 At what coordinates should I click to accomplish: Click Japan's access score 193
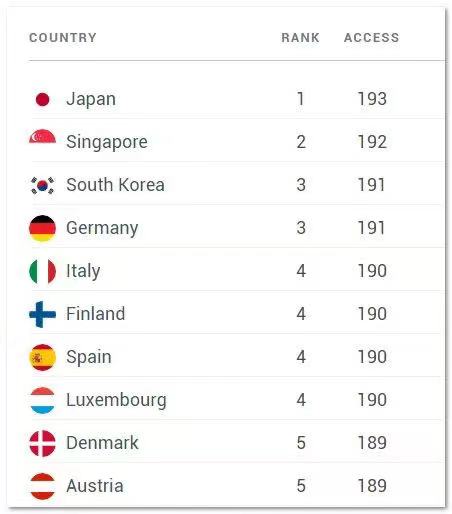pos(372,99)
